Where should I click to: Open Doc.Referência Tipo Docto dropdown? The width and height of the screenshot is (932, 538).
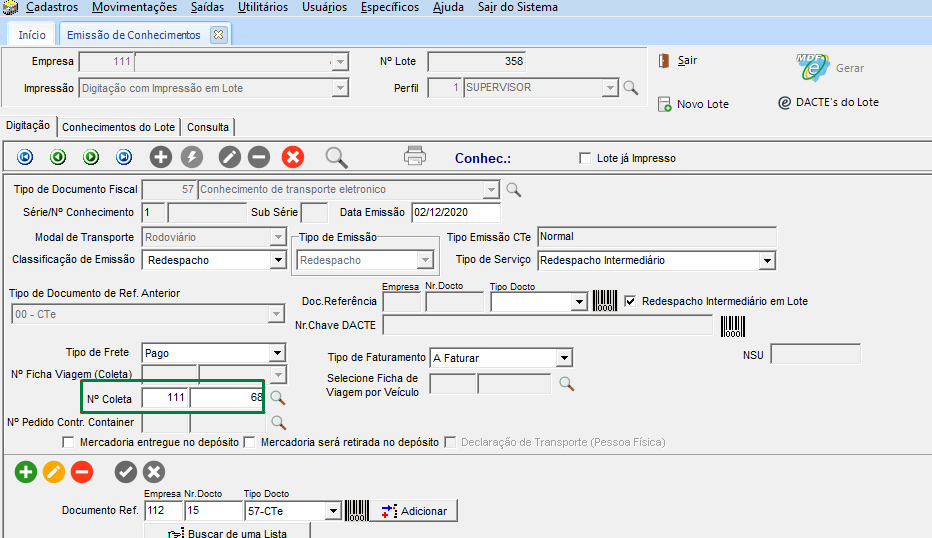[580, 302]
